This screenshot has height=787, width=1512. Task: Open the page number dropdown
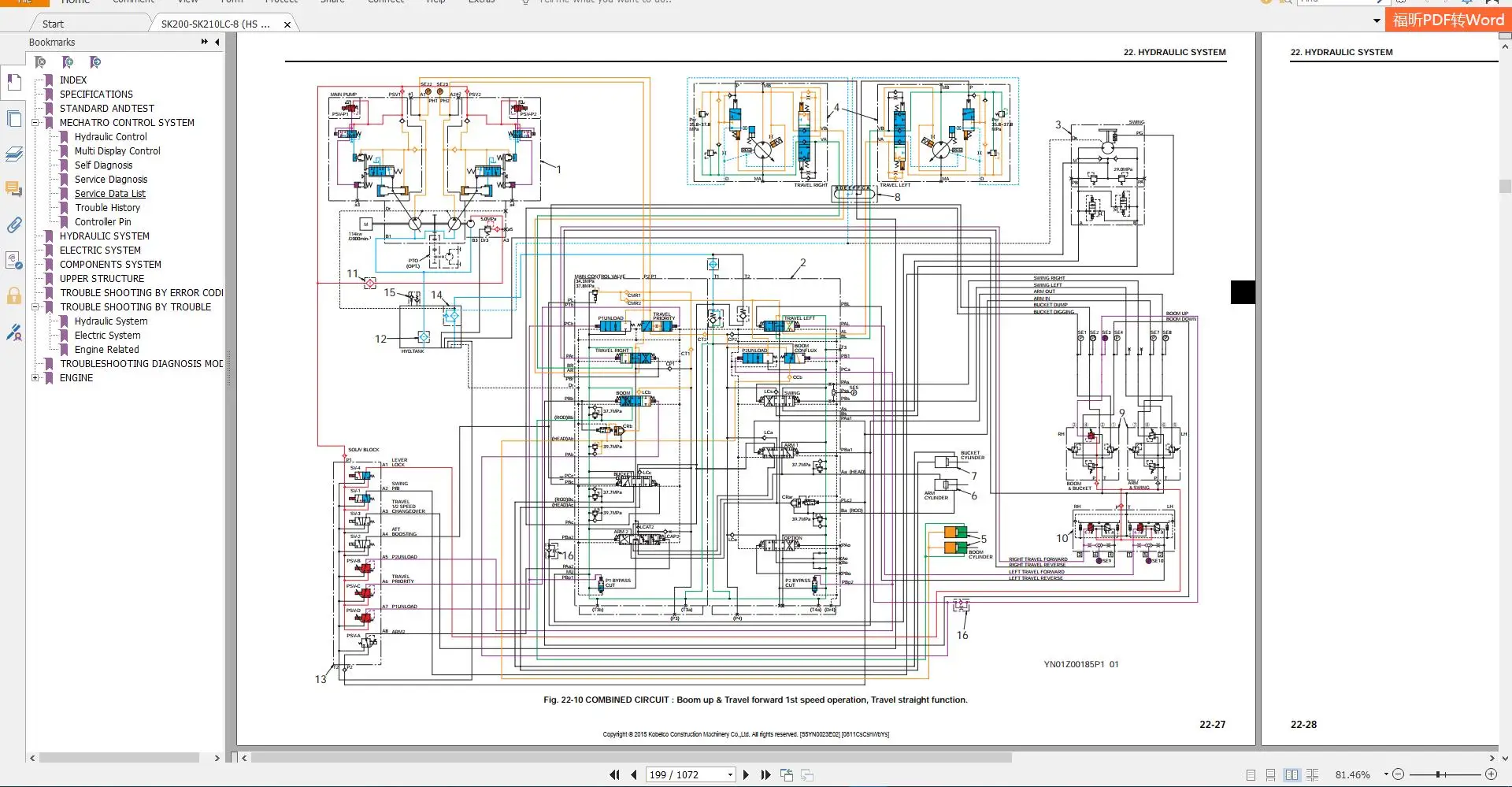click(730, 775)
